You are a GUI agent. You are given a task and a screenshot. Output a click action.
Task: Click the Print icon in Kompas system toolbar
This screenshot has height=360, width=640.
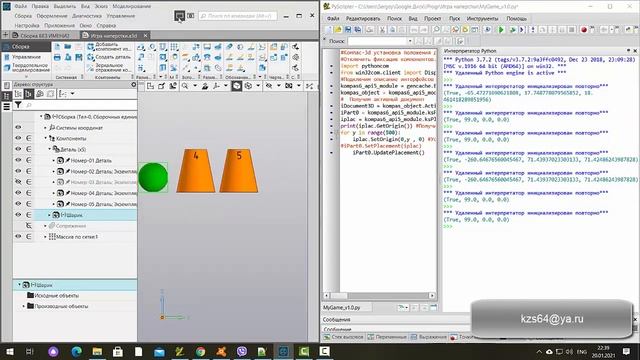click(x=57, y=58)
